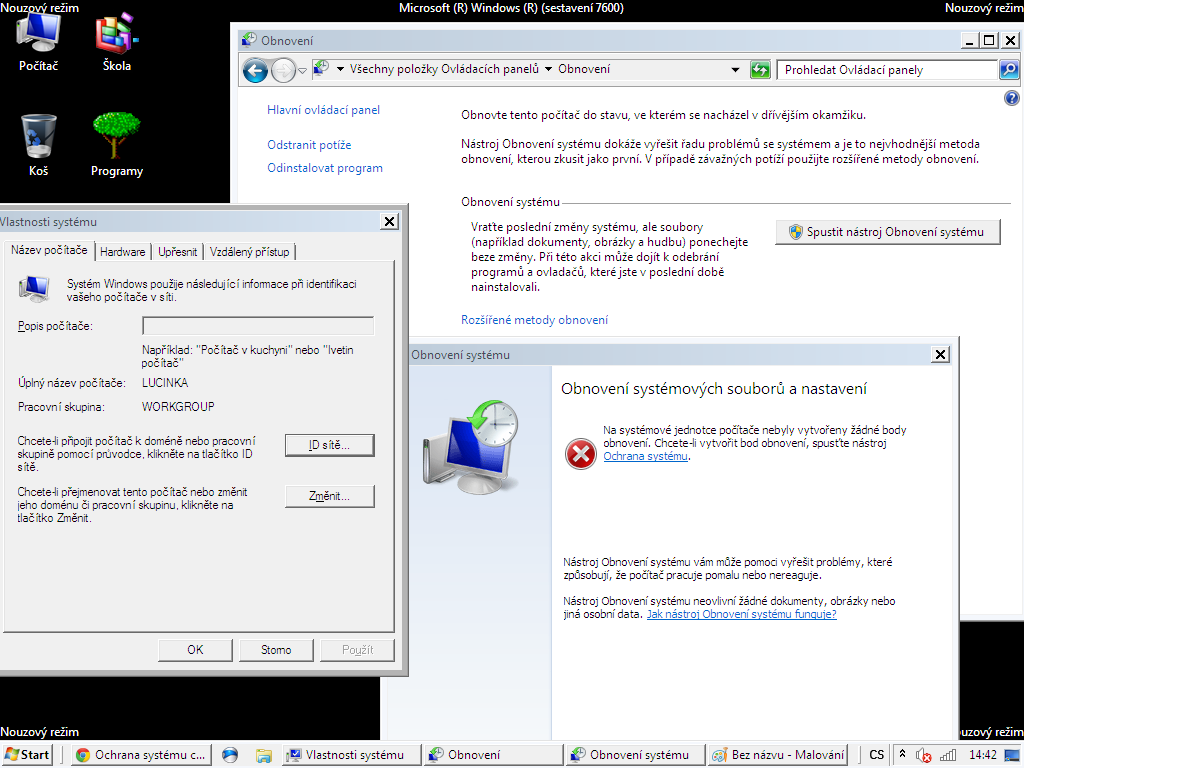Click Storno in Vlastnosti systému dialog
This screenshot has width=1202, height=768.
276,650
